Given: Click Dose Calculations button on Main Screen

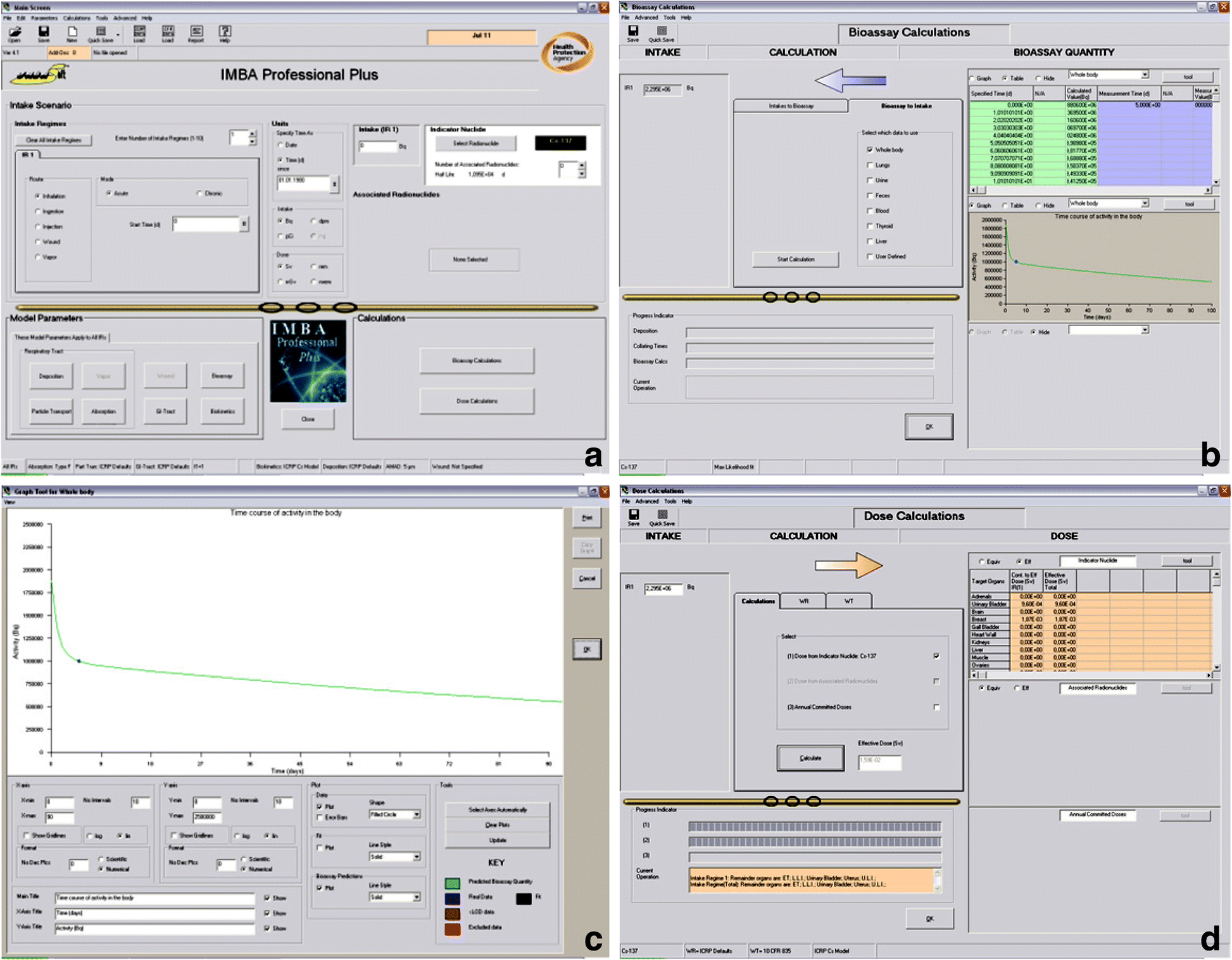Looking at the screenshot, I should [477, 401].
